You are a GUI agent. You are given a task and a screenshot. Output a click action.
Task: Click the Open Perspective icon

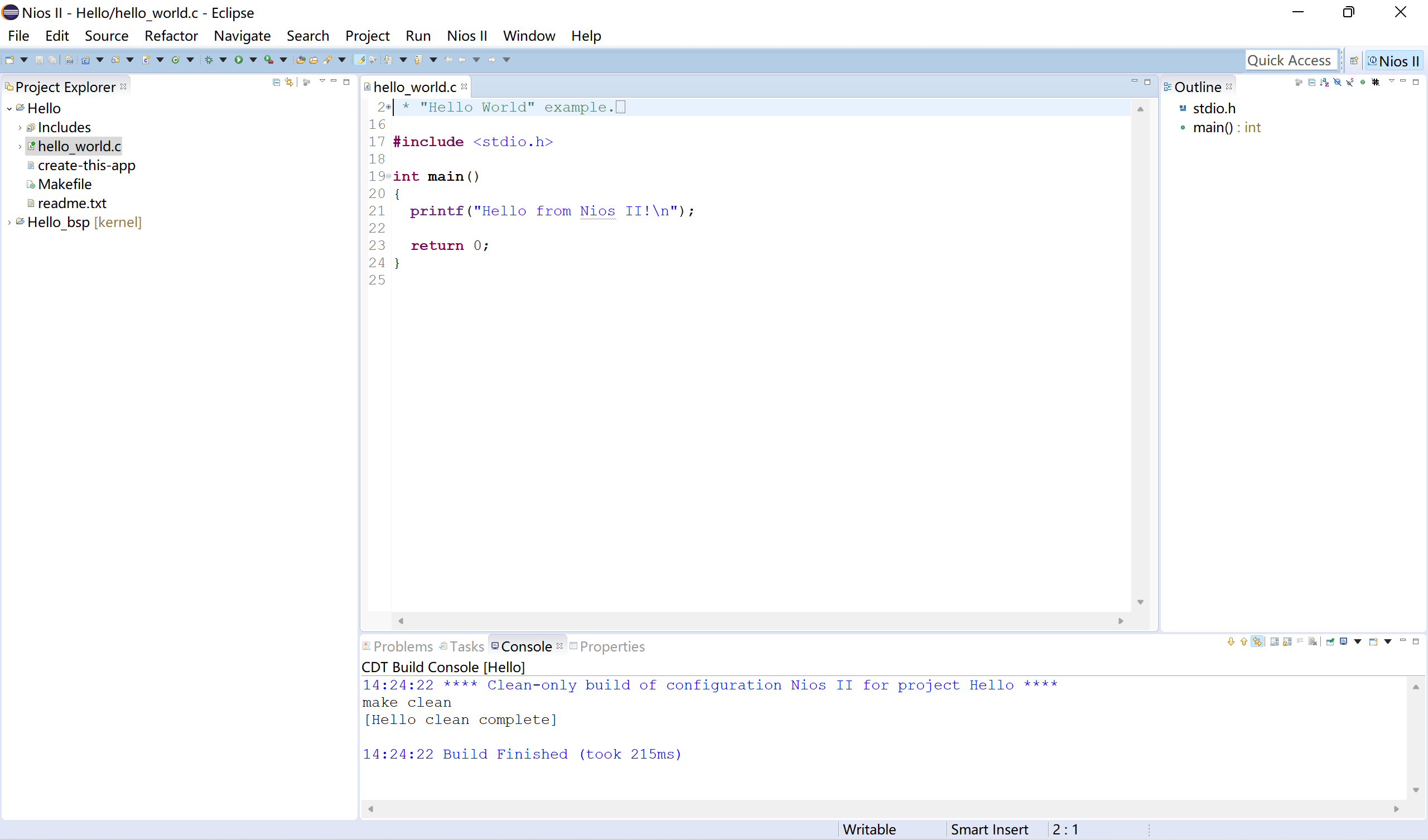1354,61
